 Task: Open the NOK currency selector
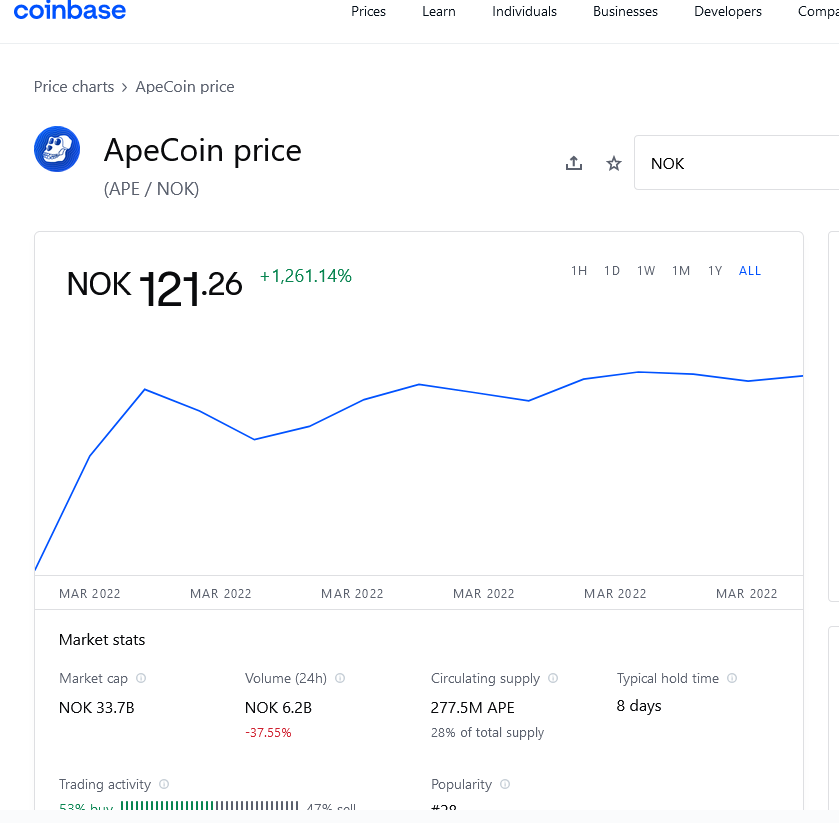pyautogui.click(x=736, y=163)
